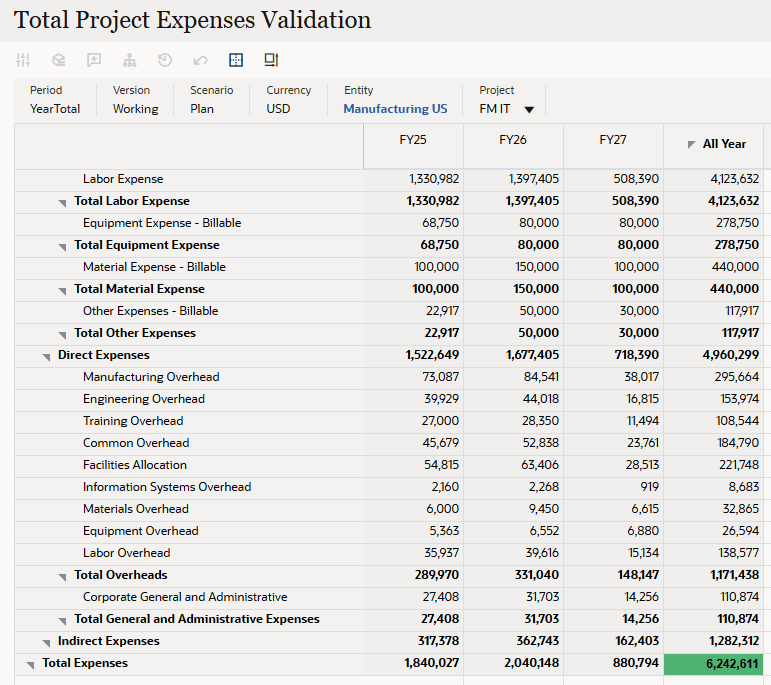The height and width of the screenshot is (685, 771).
Task: Collapse the All Year column triangle
Action: pos(691,145)
